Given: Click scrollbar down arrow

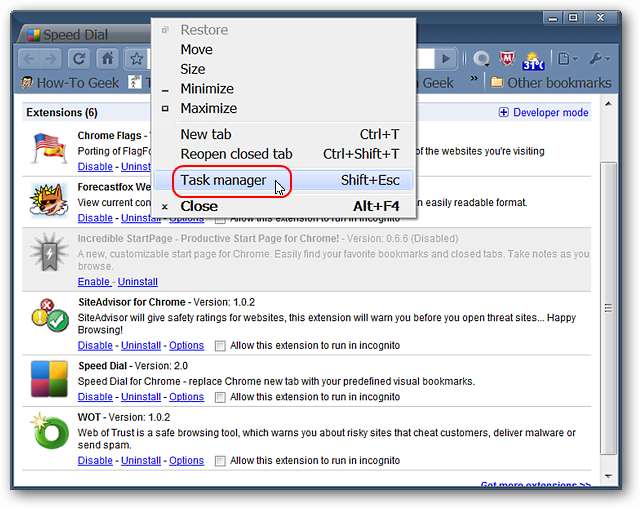Looking at the screenshot, I should 608,476.
